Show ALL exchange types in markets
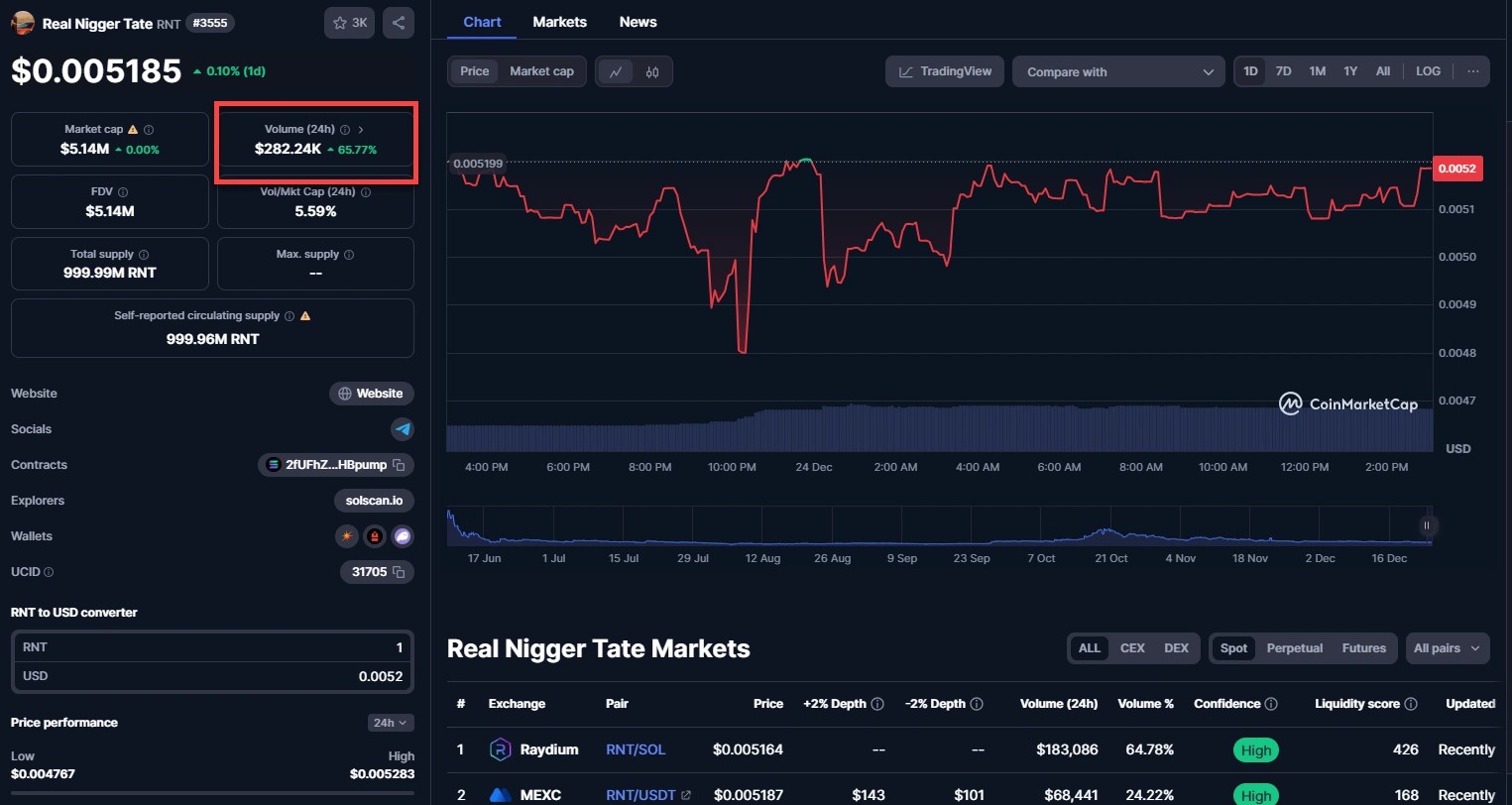The image size is (1512, 805). 1090,648
